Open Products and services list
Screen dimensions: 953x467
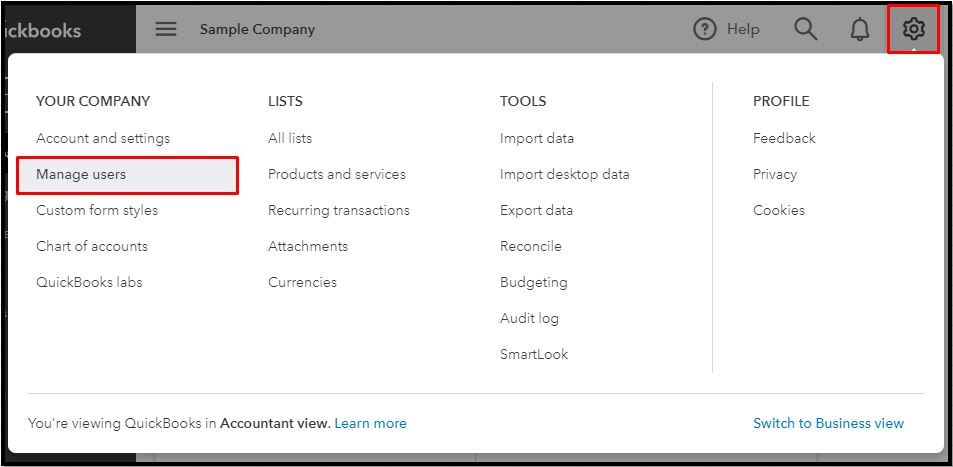click(x=337, y=174)
